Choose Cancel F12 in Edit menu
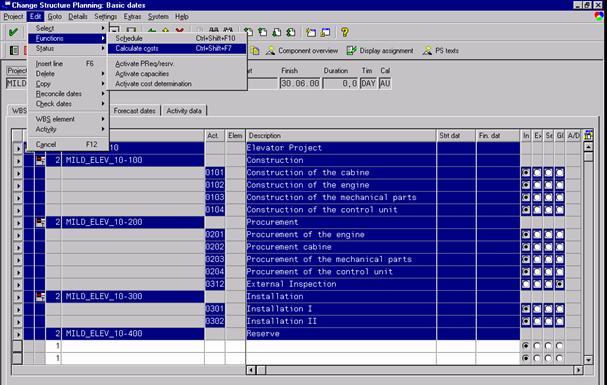Viewport: 607px width, 385px height. 68,144
